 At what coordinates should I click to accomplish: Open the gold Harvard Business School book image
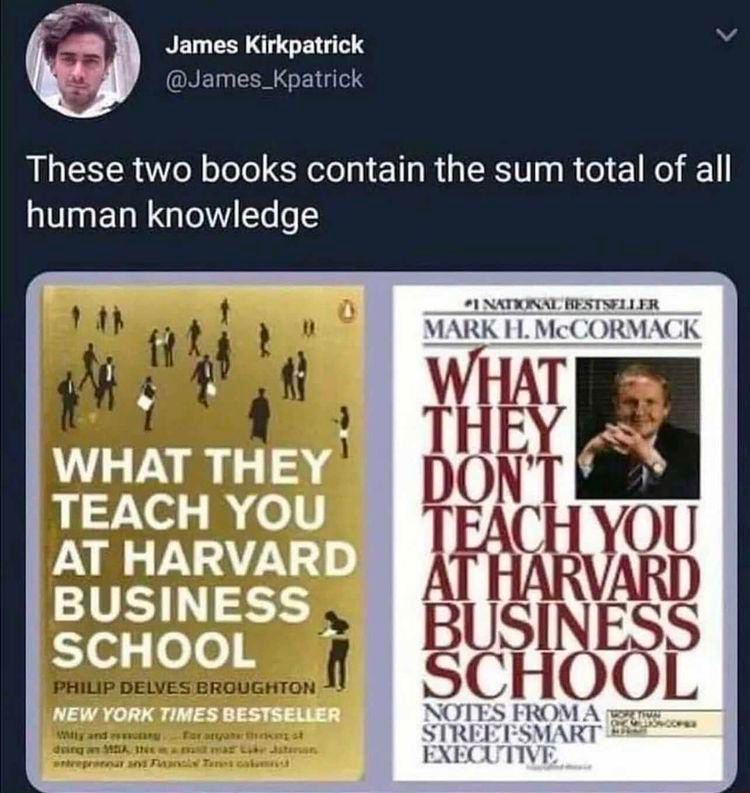point(203,533)
